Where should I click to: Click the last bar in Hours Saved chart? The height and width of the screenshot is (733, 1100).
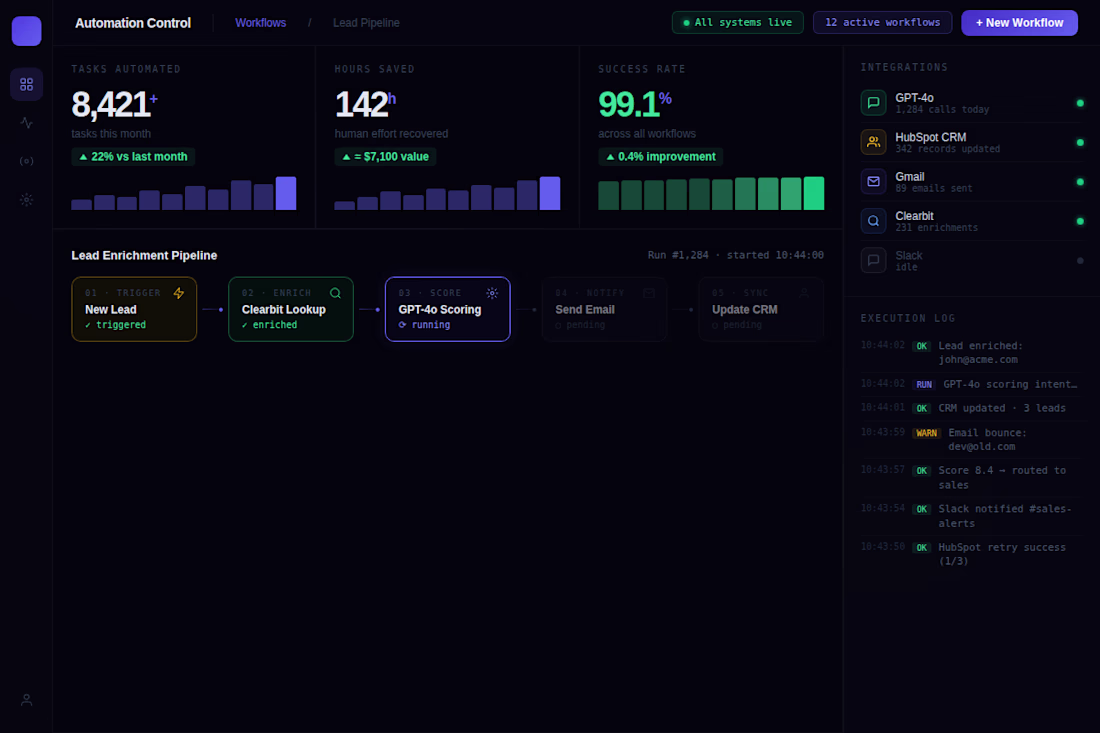[550, 194]
